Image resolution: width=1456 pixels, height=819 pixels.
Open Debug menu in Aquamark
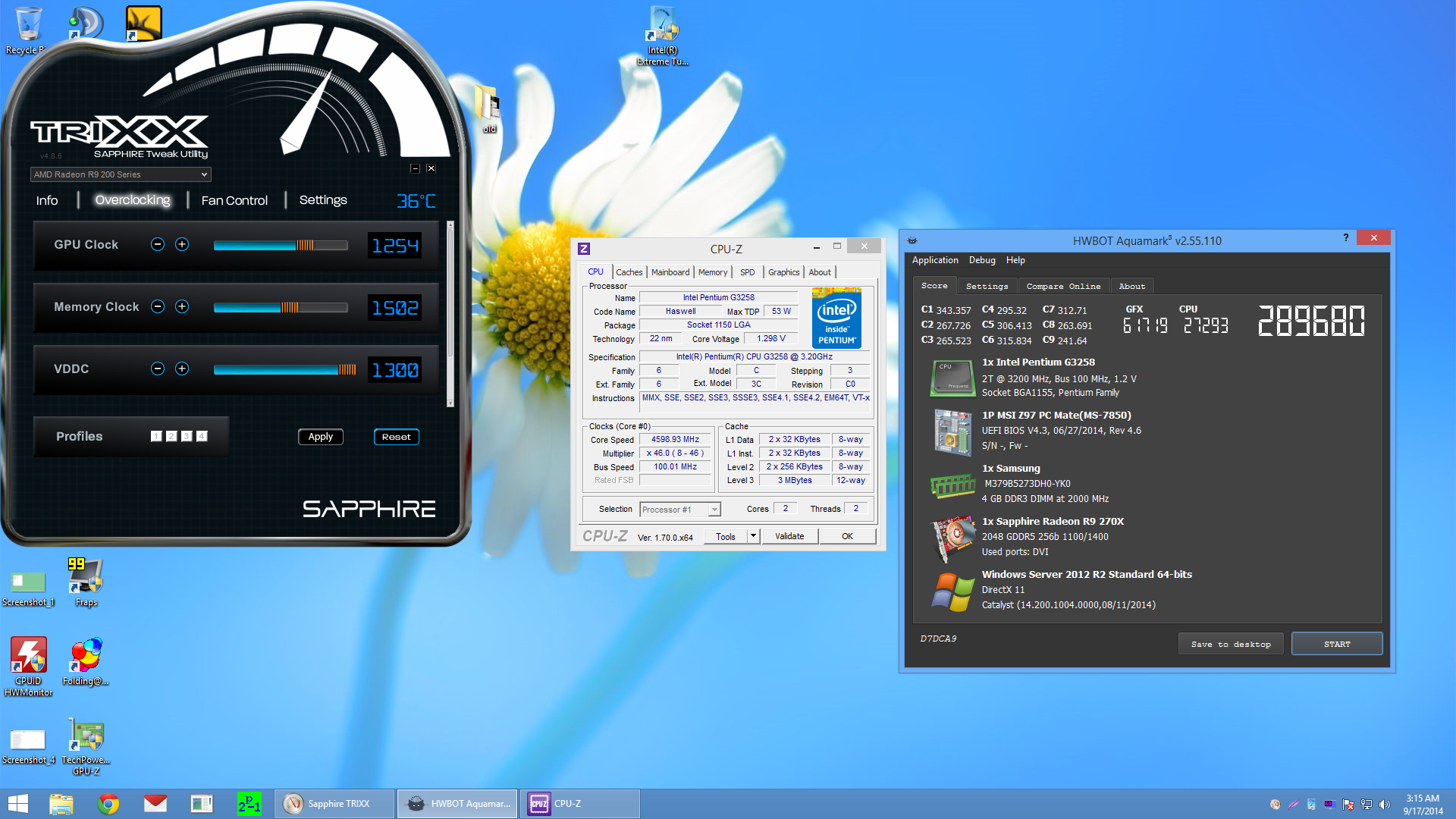point(982,260)
